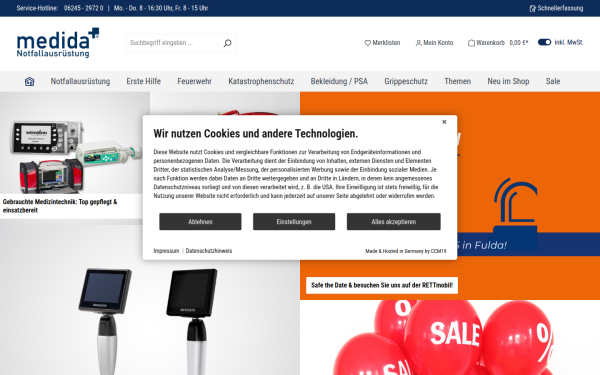600x375 pixels.
Task: Click Safe the Date RETTmobil banner label
Action: [382, 285]
